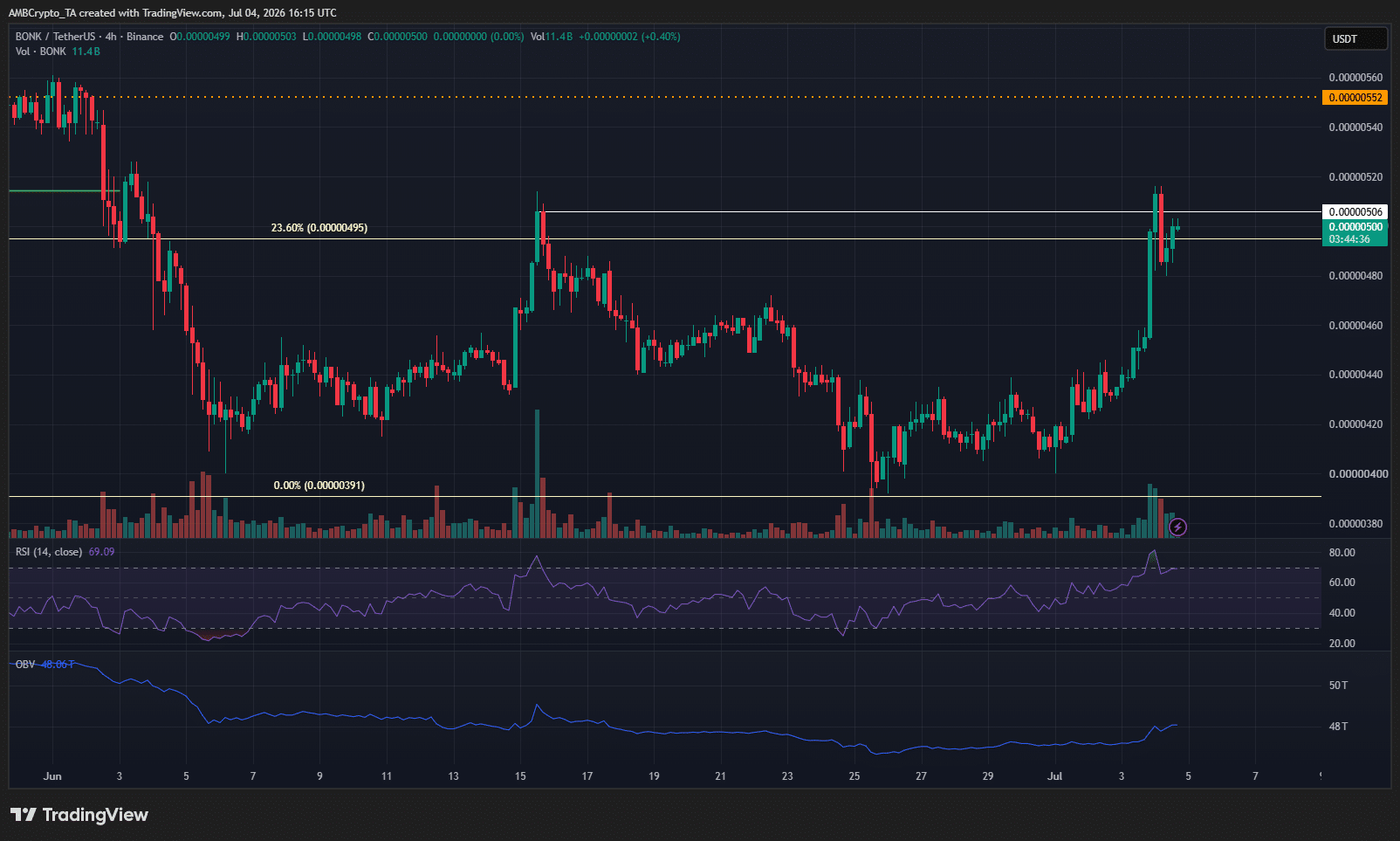Click the RSI axis value 60.00
1400x841 pixels.
[1342, 582]
